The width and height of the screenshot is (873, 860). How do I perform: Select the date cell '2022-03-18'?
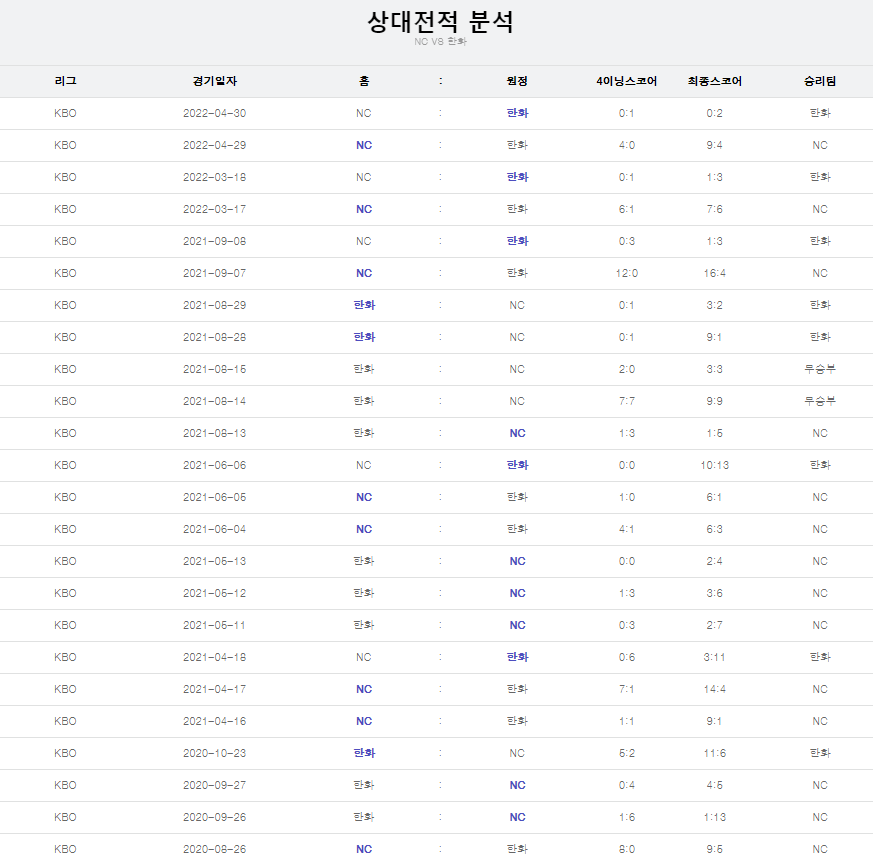[x=214, y=178]
